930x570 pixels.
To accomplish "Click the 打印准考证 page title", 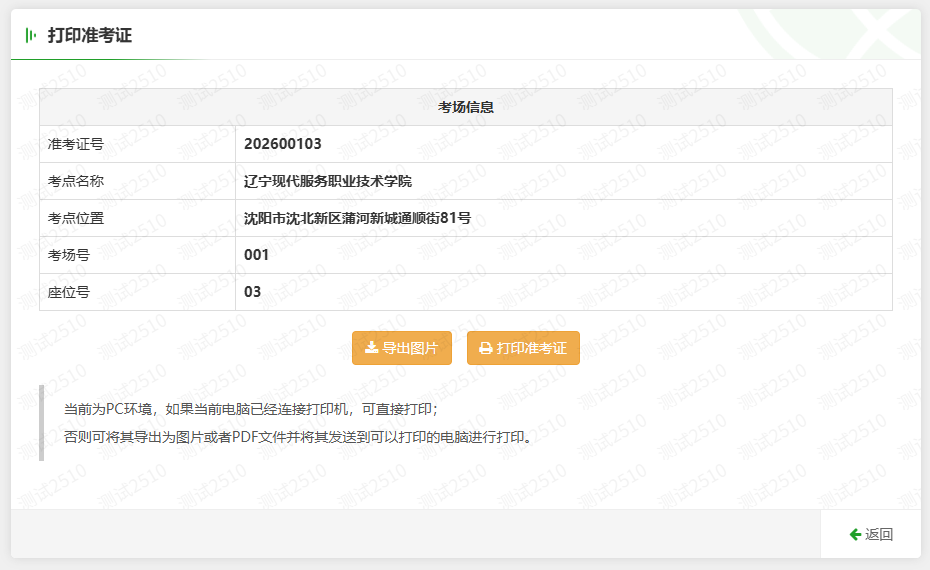I will tap(90, 36).
